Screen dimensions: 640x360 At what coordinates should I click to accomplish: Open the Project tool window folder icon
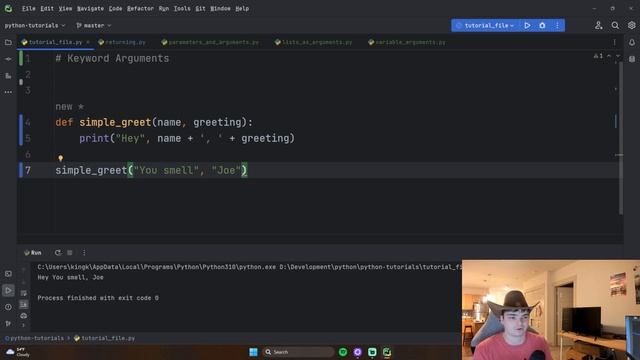pyautogui.click(x=8, y=42)
